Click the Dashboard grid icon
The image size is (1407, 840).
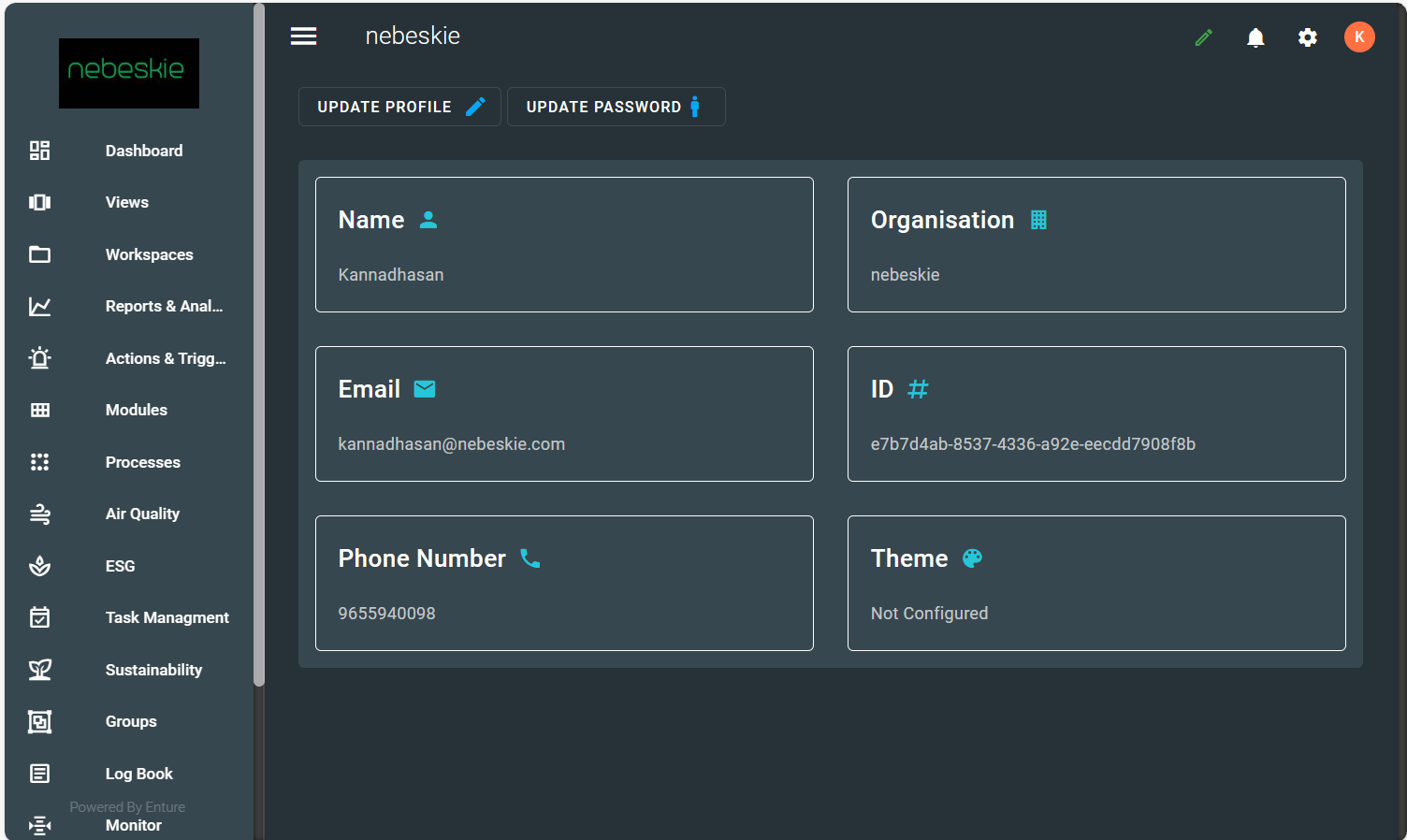39,151
